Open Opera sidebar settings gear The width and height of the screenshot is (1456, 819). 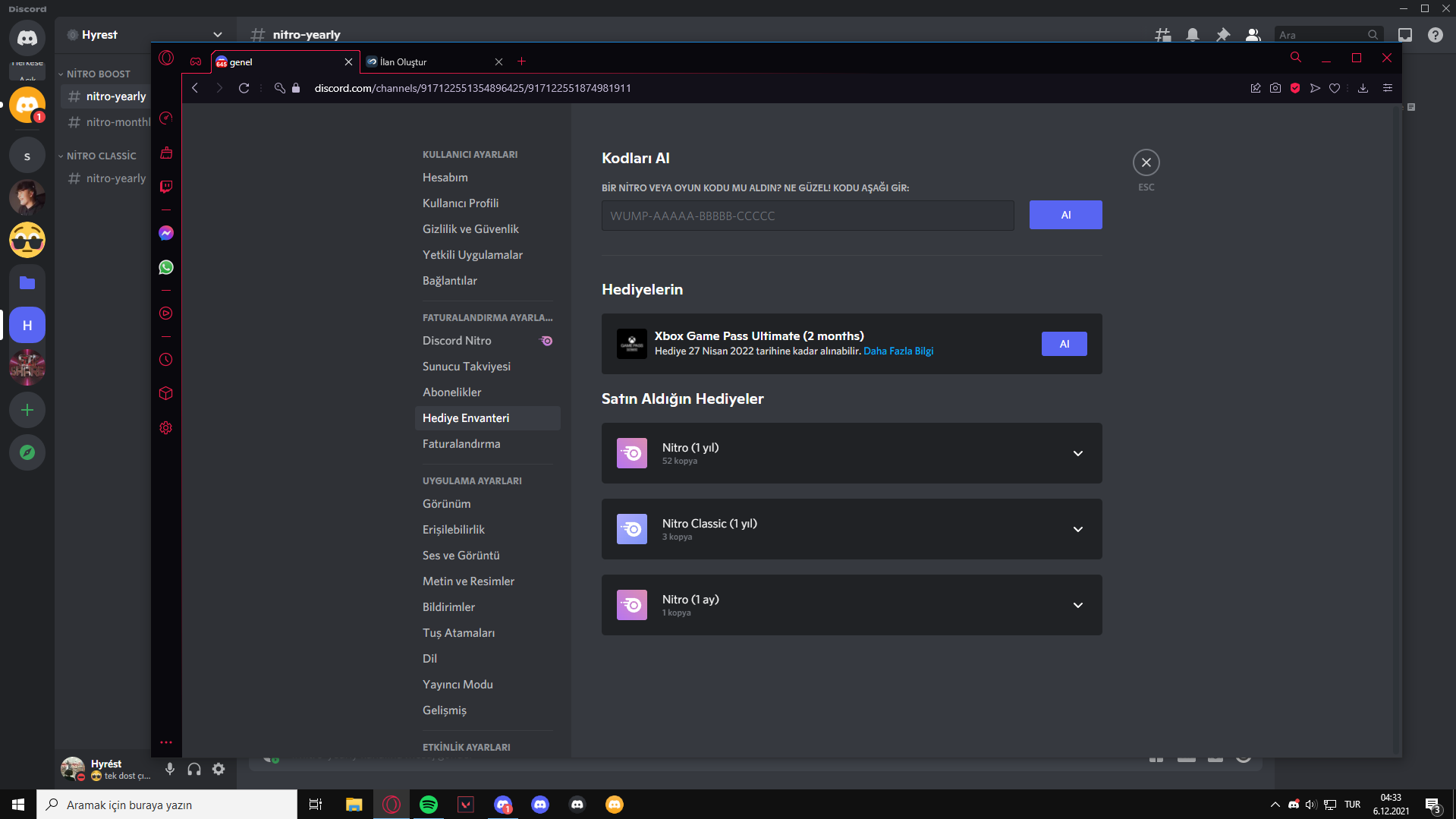pos(166,428)
